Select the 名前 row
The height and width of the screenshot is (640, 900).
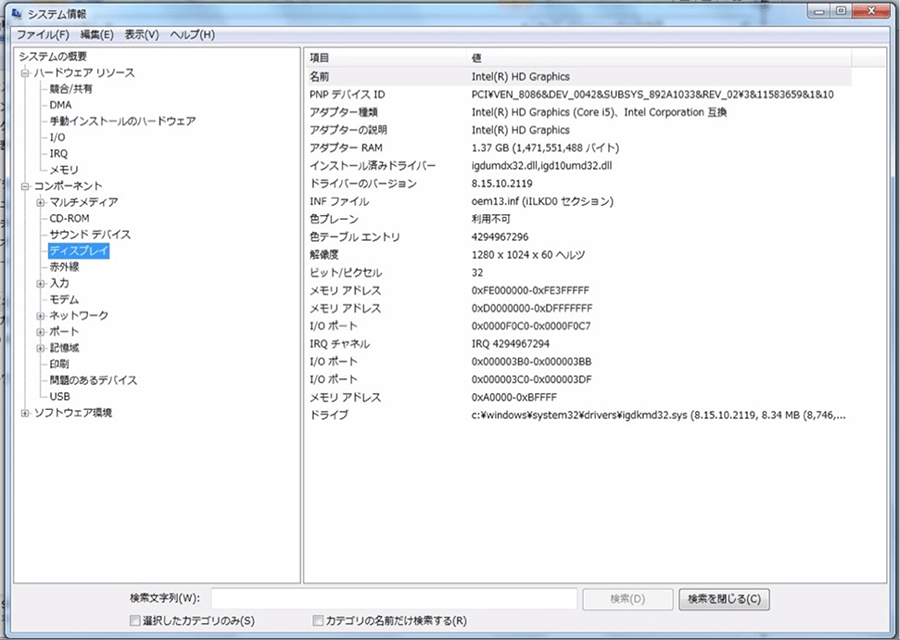coord(579,76)
